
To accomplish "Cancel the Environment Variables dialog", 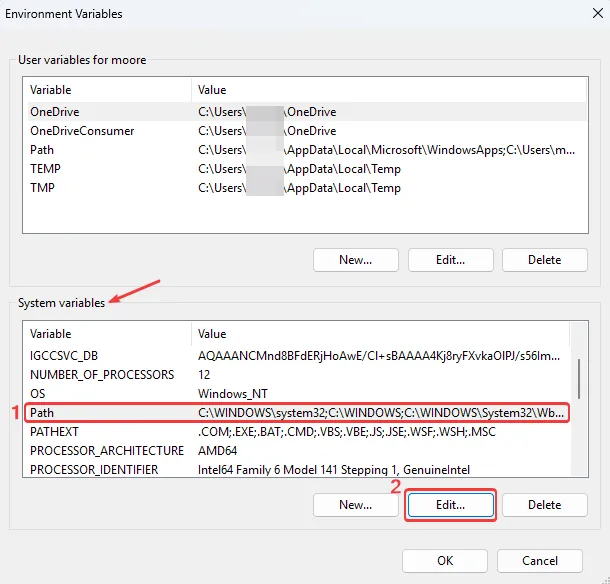I will (540, 561).
